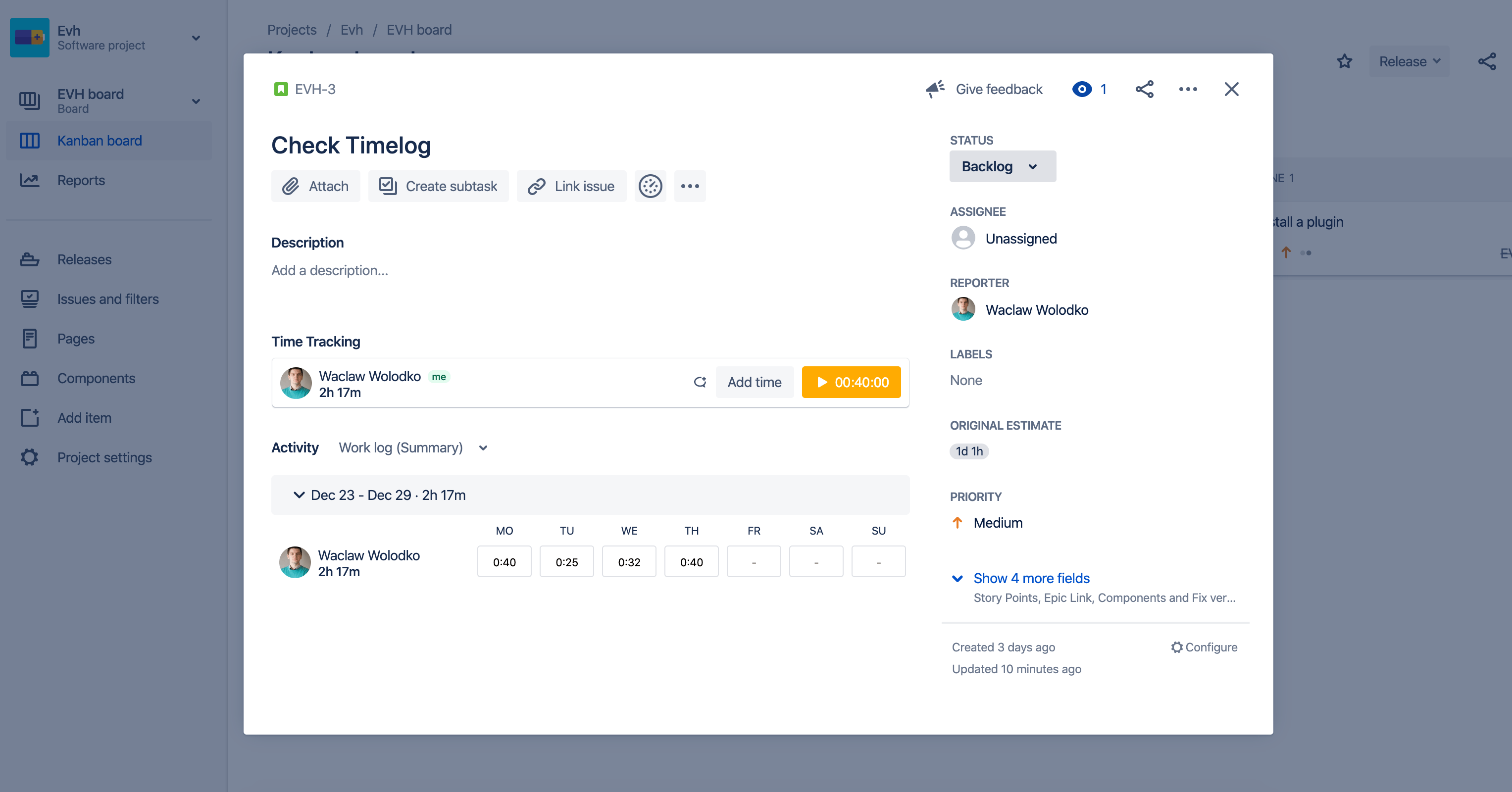Click the Give feedback megaphone icon
Screen dimensions: 1512x792
935,89
